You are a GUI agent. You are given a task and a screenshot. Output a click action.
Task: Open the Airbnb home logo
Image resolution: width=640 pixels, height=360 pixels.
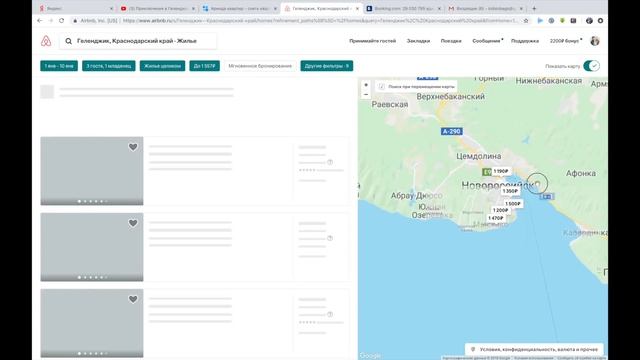46,41
